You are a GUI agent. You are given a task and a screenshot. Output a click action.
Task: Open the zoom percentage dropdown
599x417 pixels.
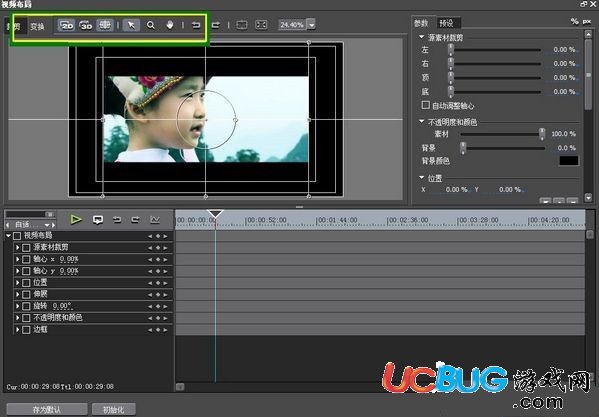point(312,25)
